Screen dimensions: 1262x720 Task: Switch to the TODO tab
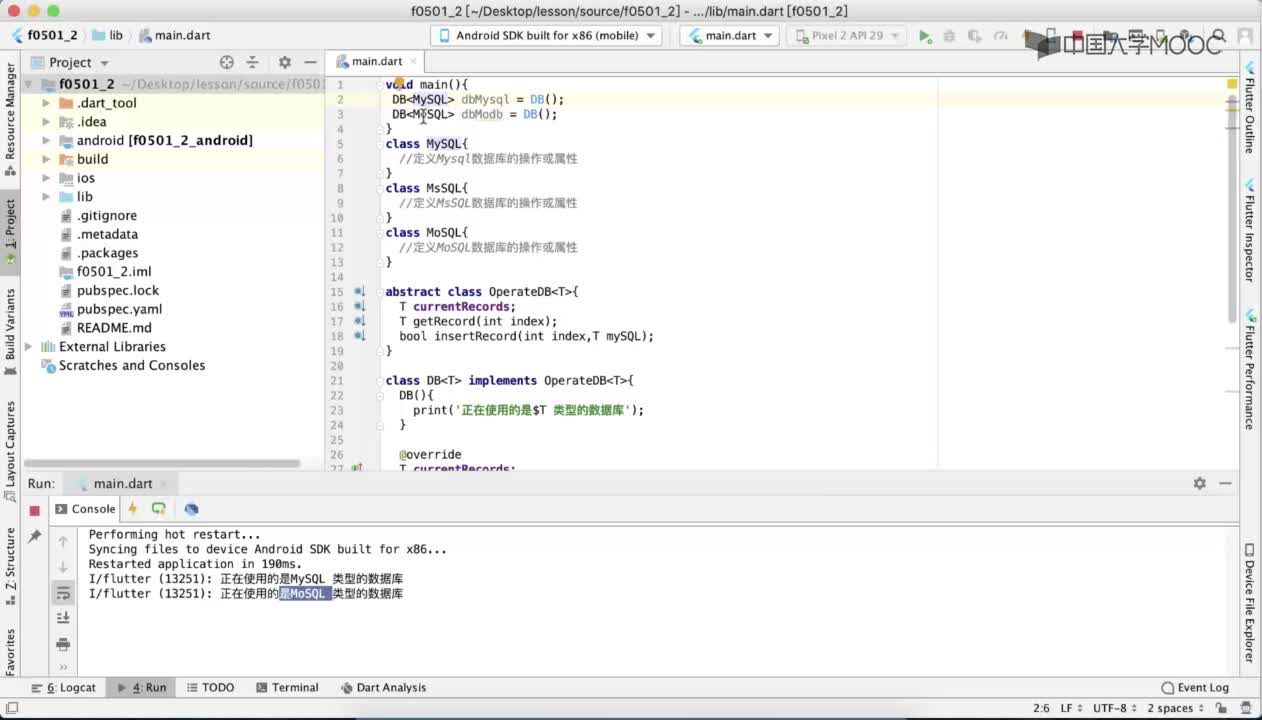209,688
